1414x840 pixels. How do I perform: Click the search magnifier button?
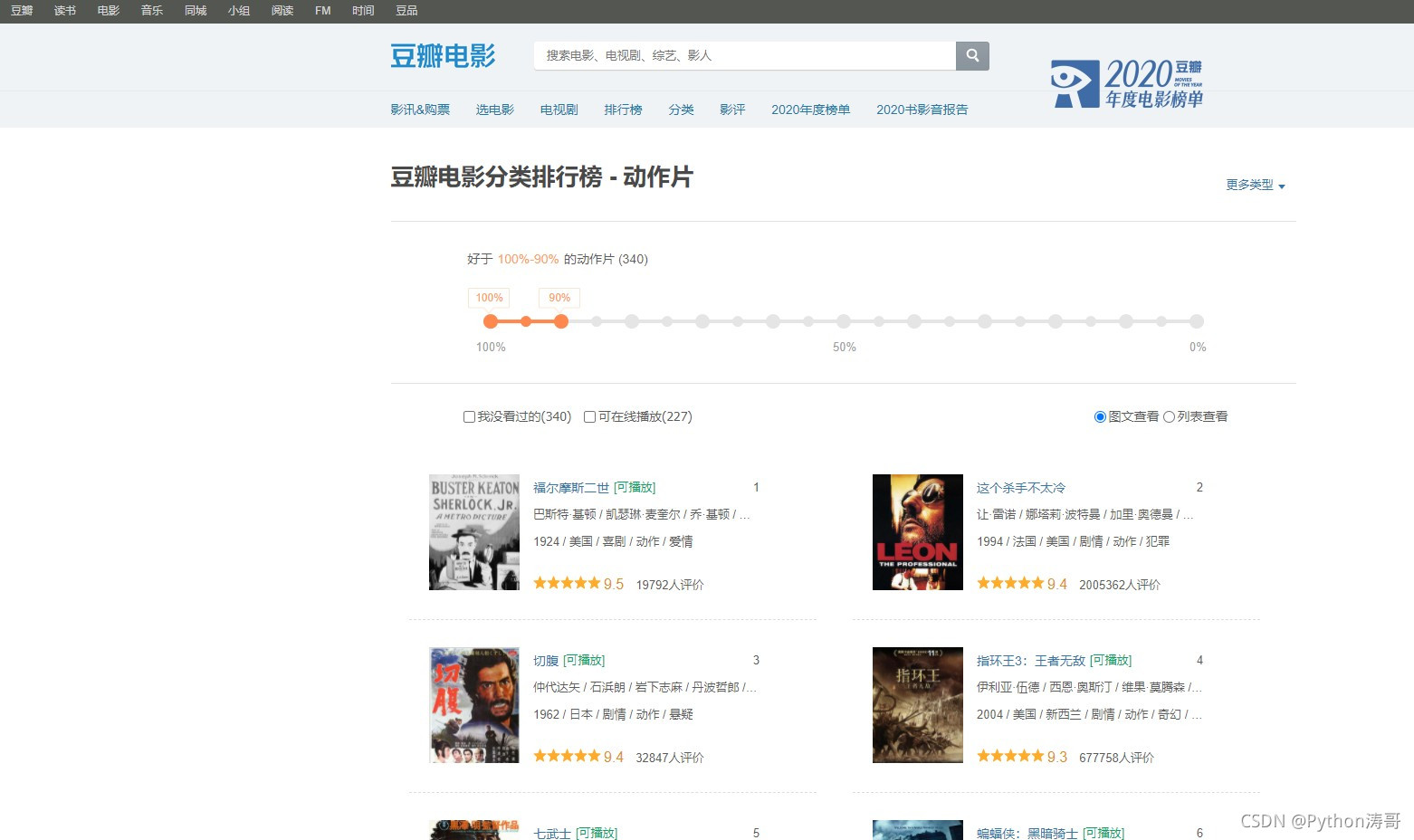point(972,55)
